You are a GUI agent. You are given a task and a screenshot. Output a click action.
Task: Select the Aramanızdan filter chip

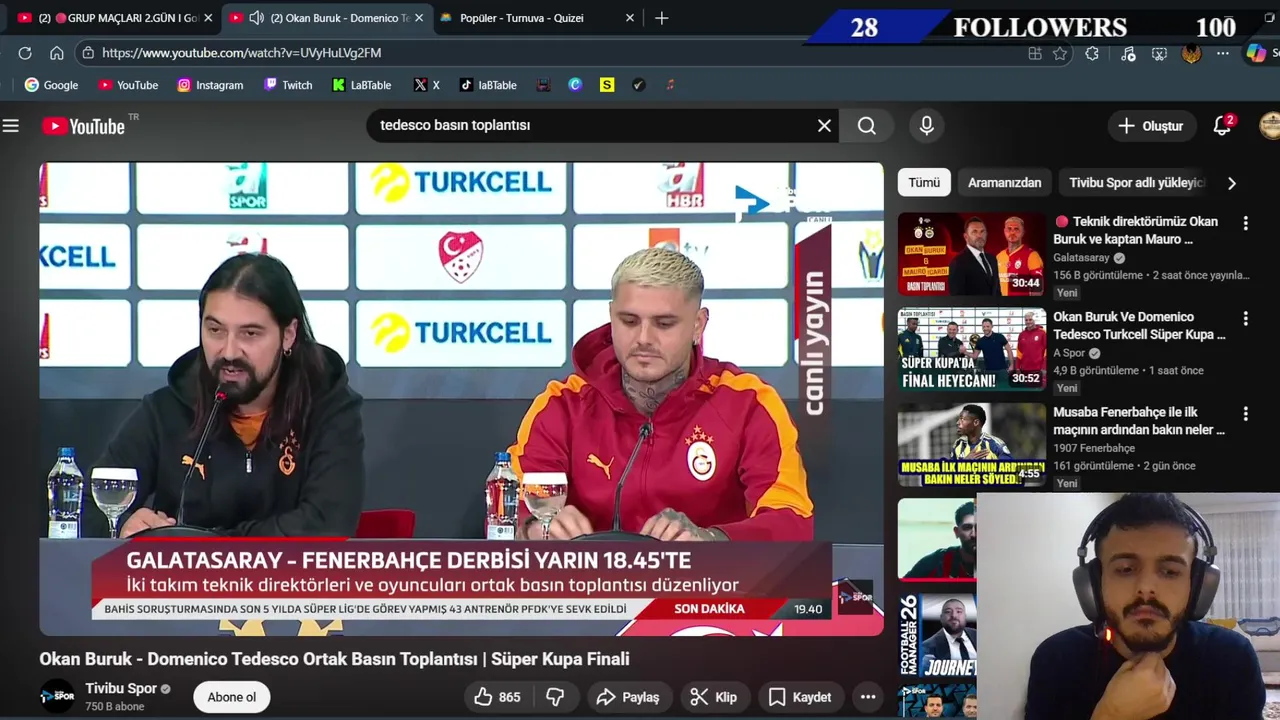click(1004, 182)
